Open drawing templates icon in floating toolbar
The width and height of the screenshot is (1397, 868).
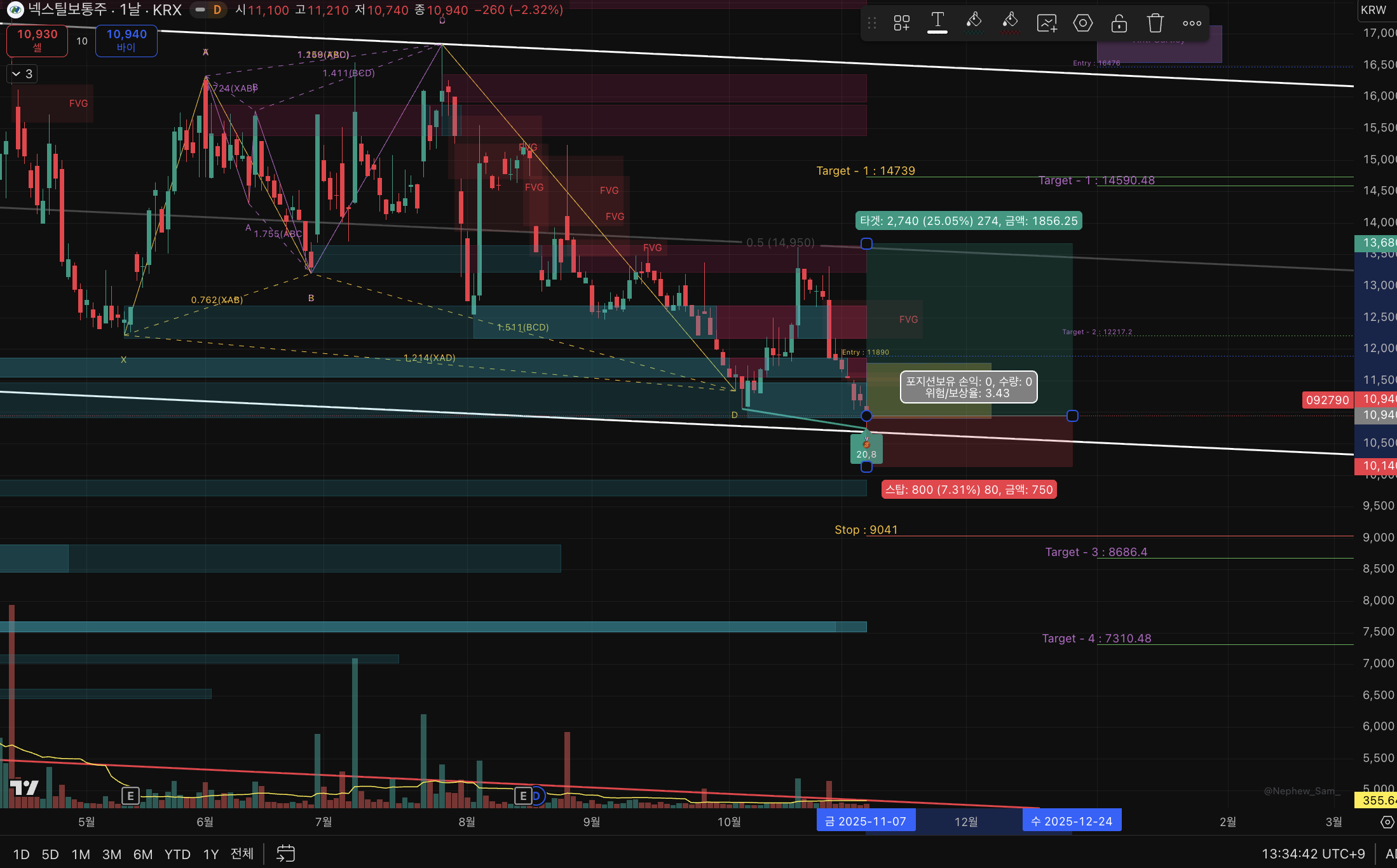[901, 24]
